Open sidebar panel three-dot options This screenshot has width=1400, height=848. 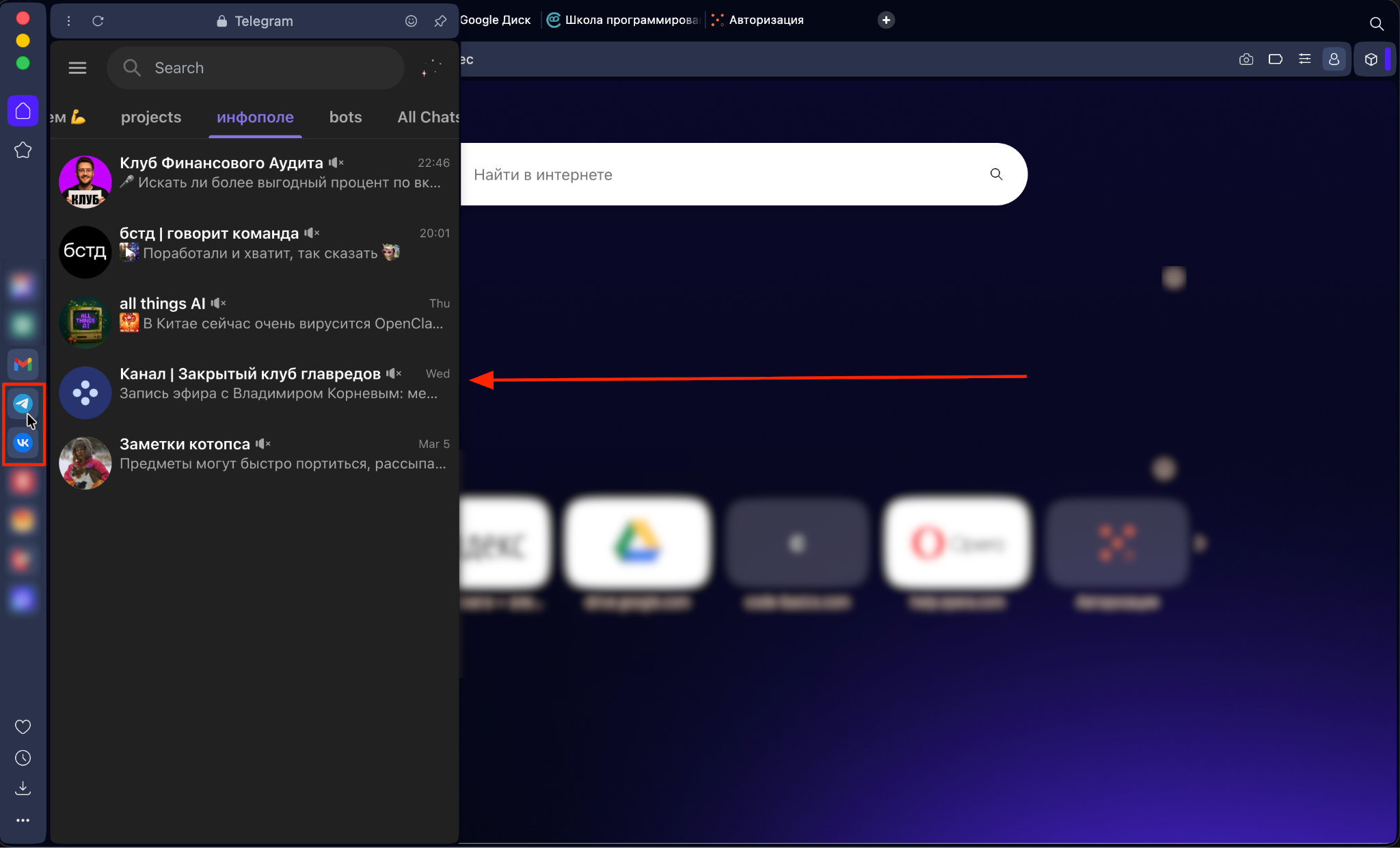click(x=68, y=21)
